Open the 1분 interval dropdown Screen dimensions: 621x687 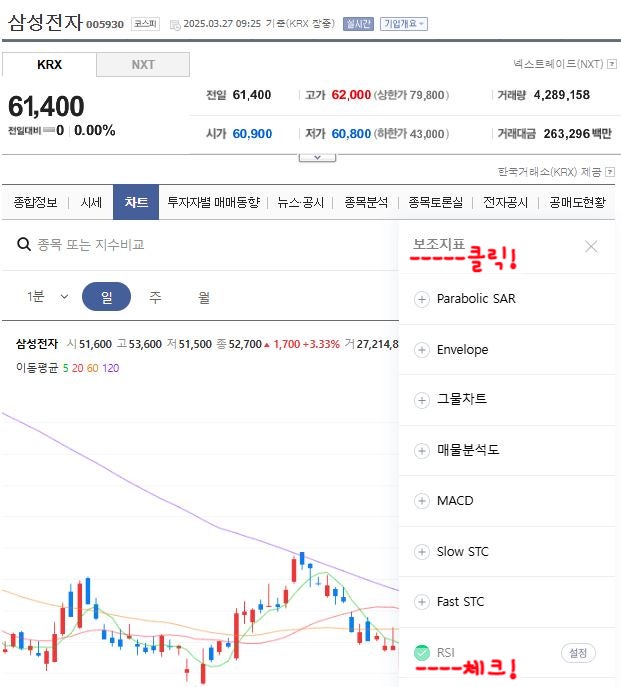click(x=47, y=297)
